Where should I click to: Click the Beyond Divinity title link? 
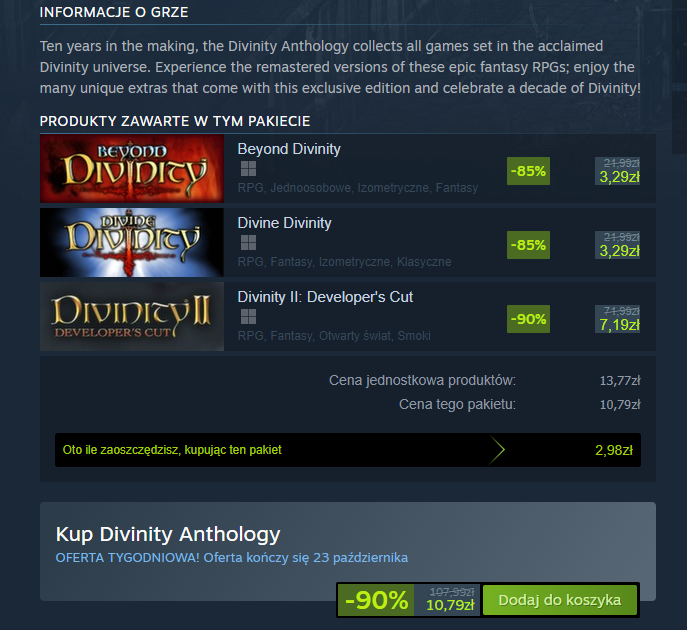click(289, 149)
